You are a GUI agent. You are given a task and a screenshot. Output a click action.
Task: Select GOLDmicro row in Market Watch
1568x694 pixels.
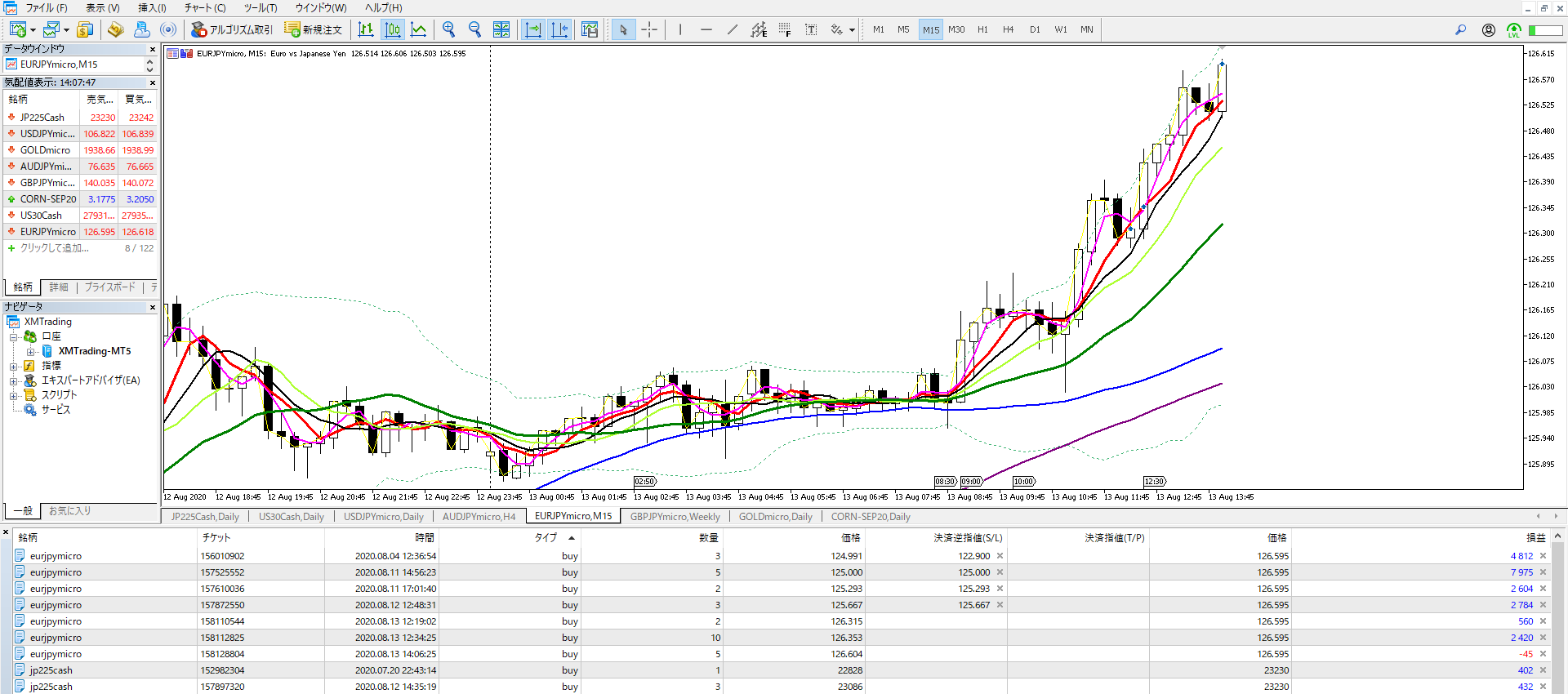tap(79, 150)
